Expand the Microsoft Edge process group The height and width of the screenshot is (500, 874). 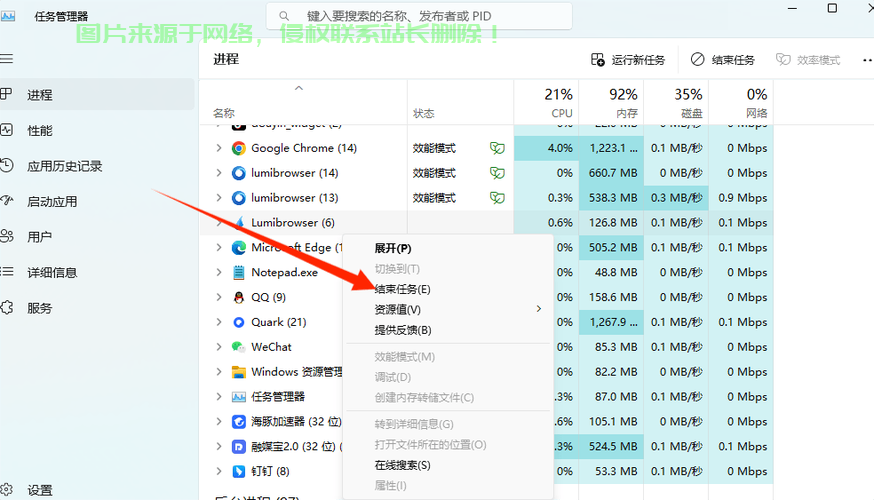click(x=219, y=247)
